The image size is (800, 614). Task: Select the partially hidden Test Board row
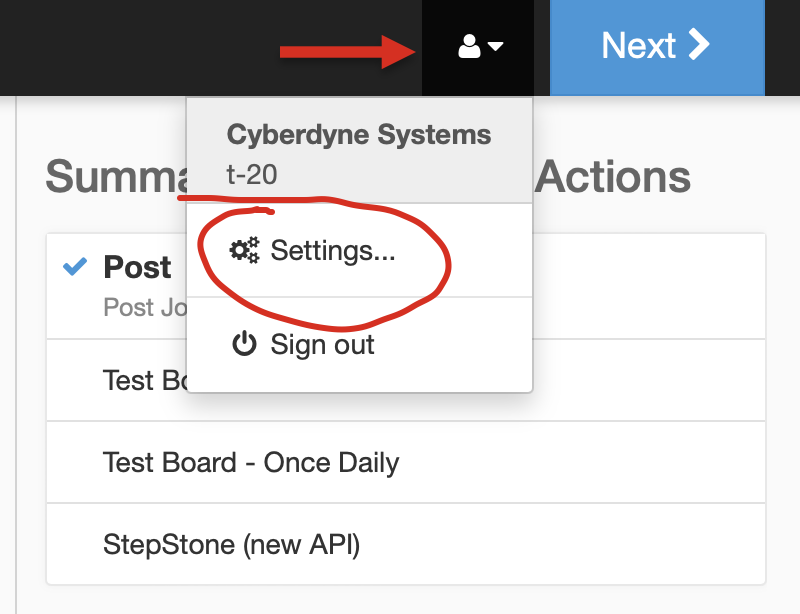[142, 381]
